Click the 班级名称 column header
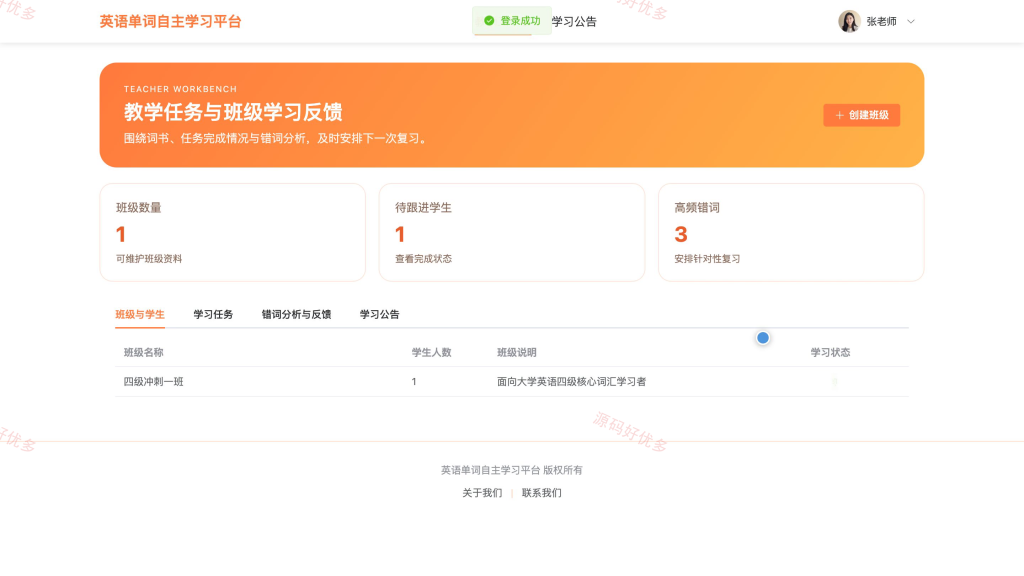Image resolution: width=1024 pixels, height=576 pixels. click(144, 352)
